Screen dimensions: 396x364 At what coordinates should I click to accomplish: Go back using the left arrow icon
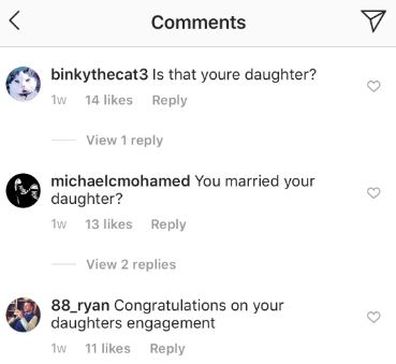(x=15, y=20)
